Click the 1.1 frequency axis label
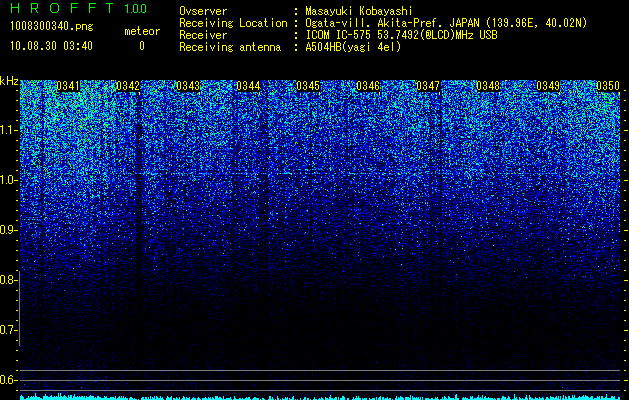Screen dimensions: 629x400 [8, 130]
